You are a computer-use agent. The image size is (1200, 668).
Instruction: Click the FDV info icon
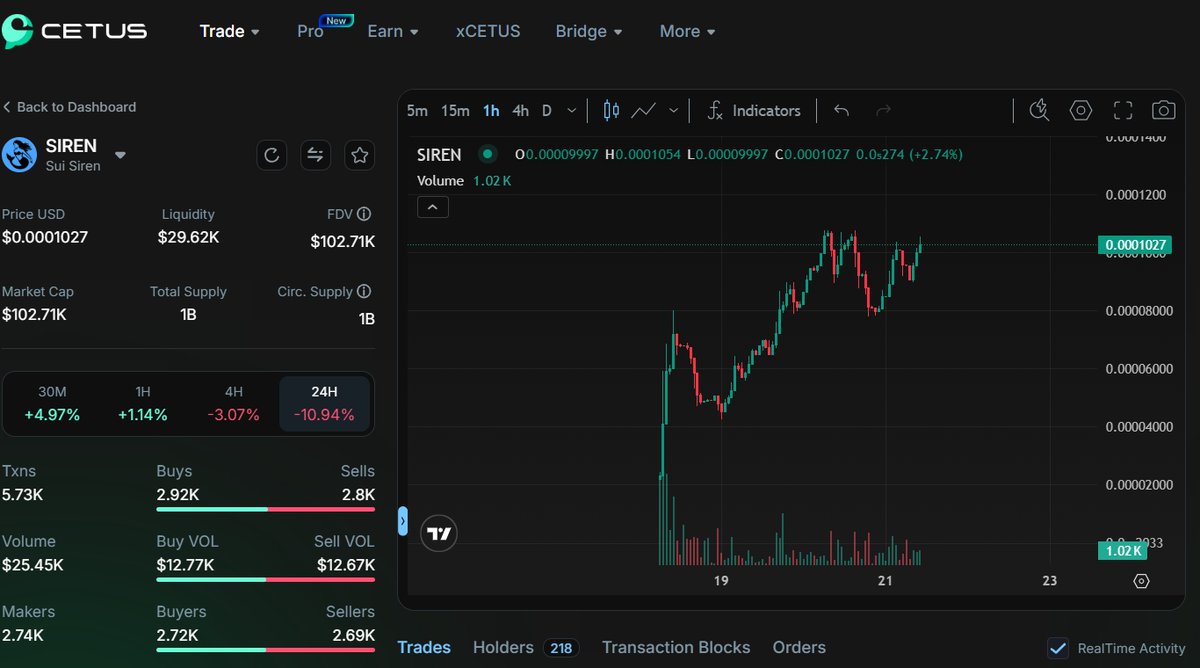tap(364, 214)
